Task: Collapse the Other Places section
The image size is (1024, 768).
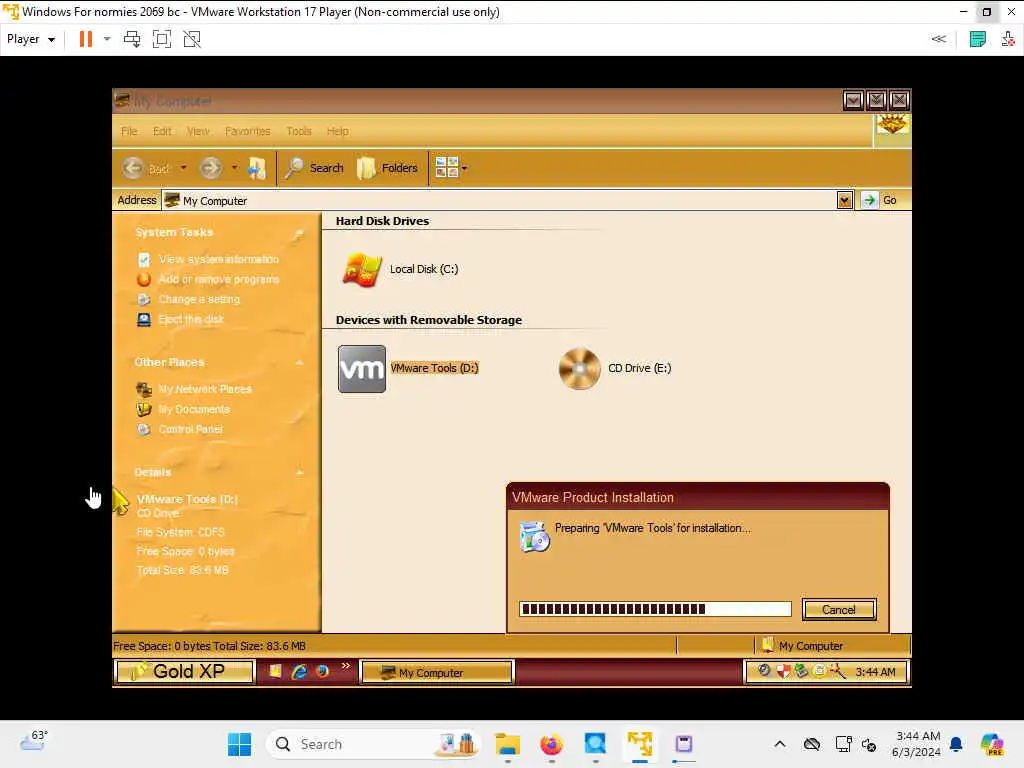Action: tap(299, 362)
